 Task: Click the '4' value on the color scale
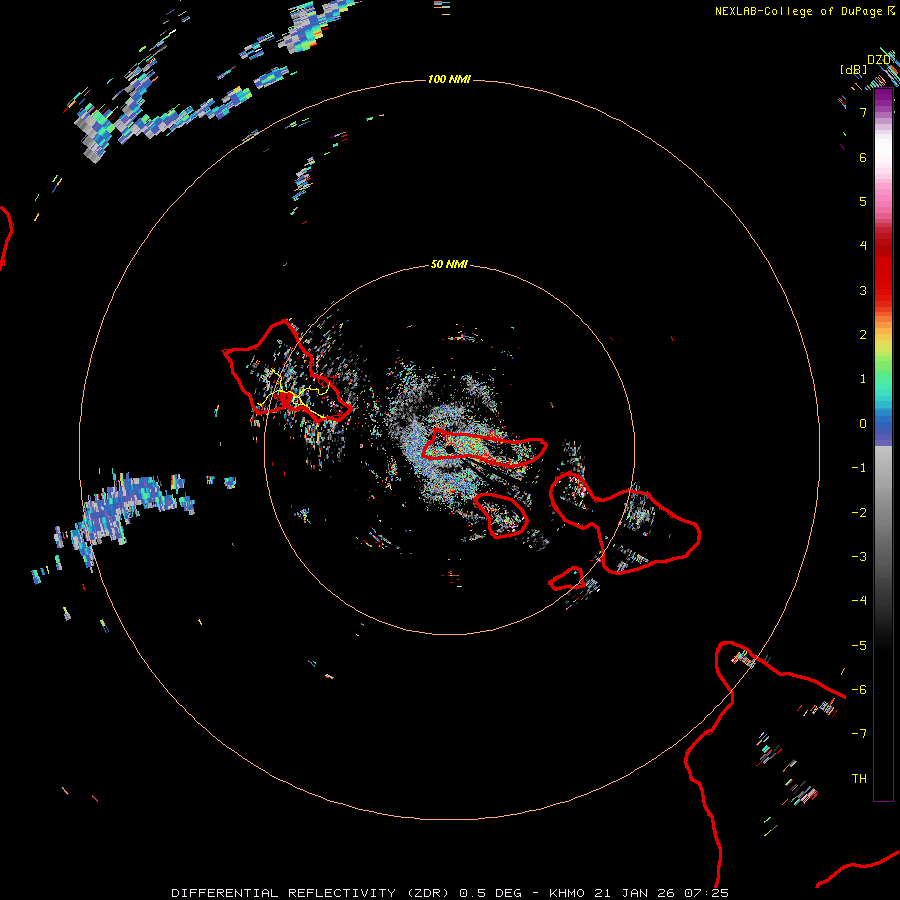[863, 246]
